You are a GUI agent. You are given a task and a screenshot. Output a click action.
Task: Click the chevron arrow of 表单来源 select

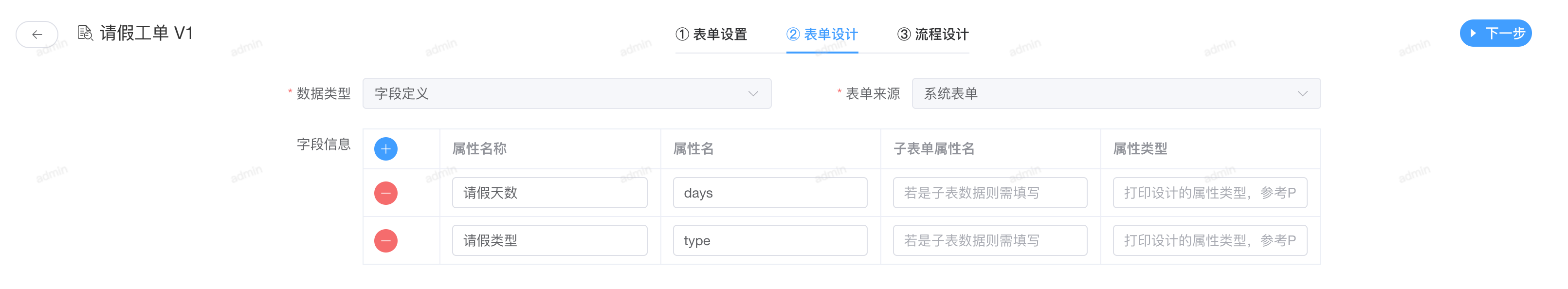1302,94
